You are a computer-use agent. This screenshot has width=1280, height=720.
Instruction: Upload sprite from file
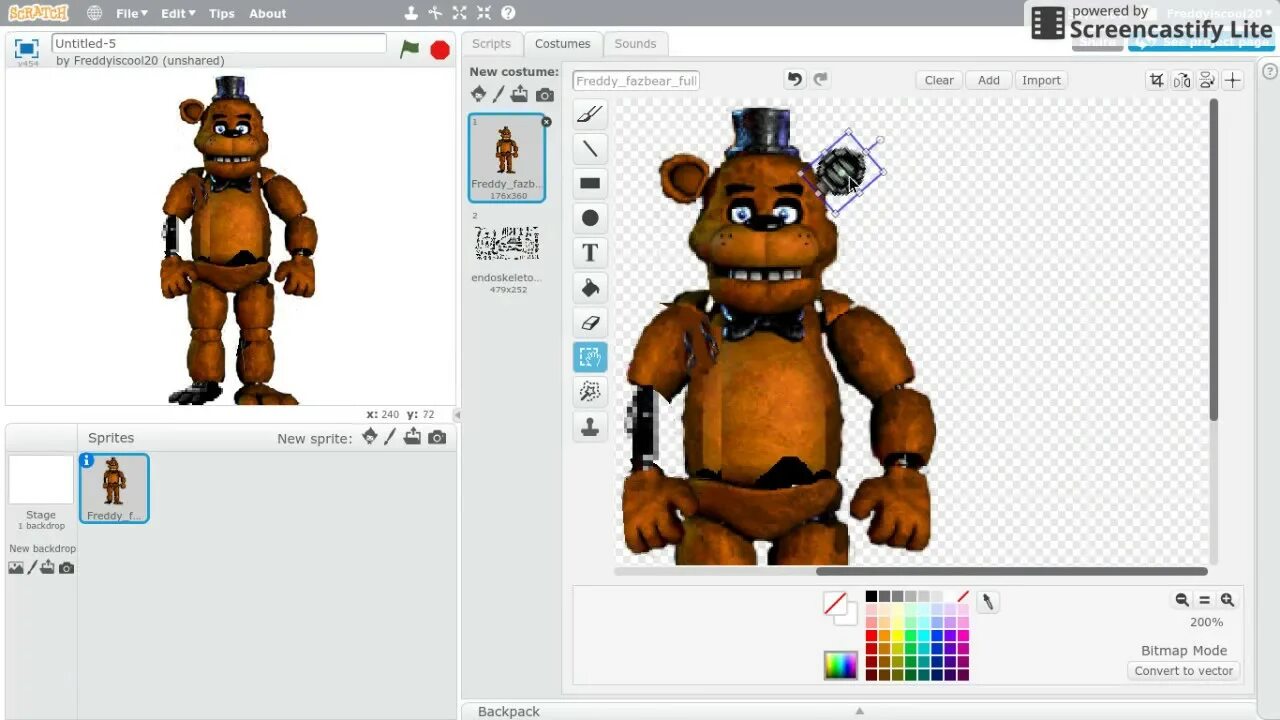412,437
